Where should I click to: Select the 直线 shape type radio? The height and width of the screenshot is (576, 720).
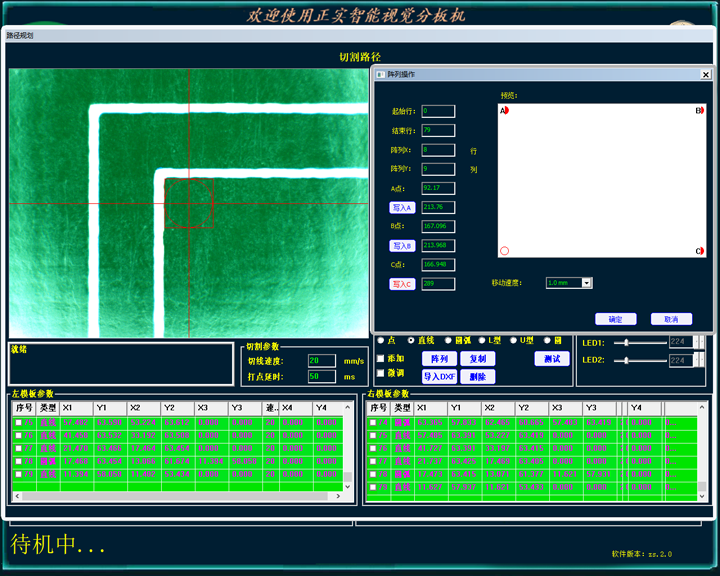(411, 340)
